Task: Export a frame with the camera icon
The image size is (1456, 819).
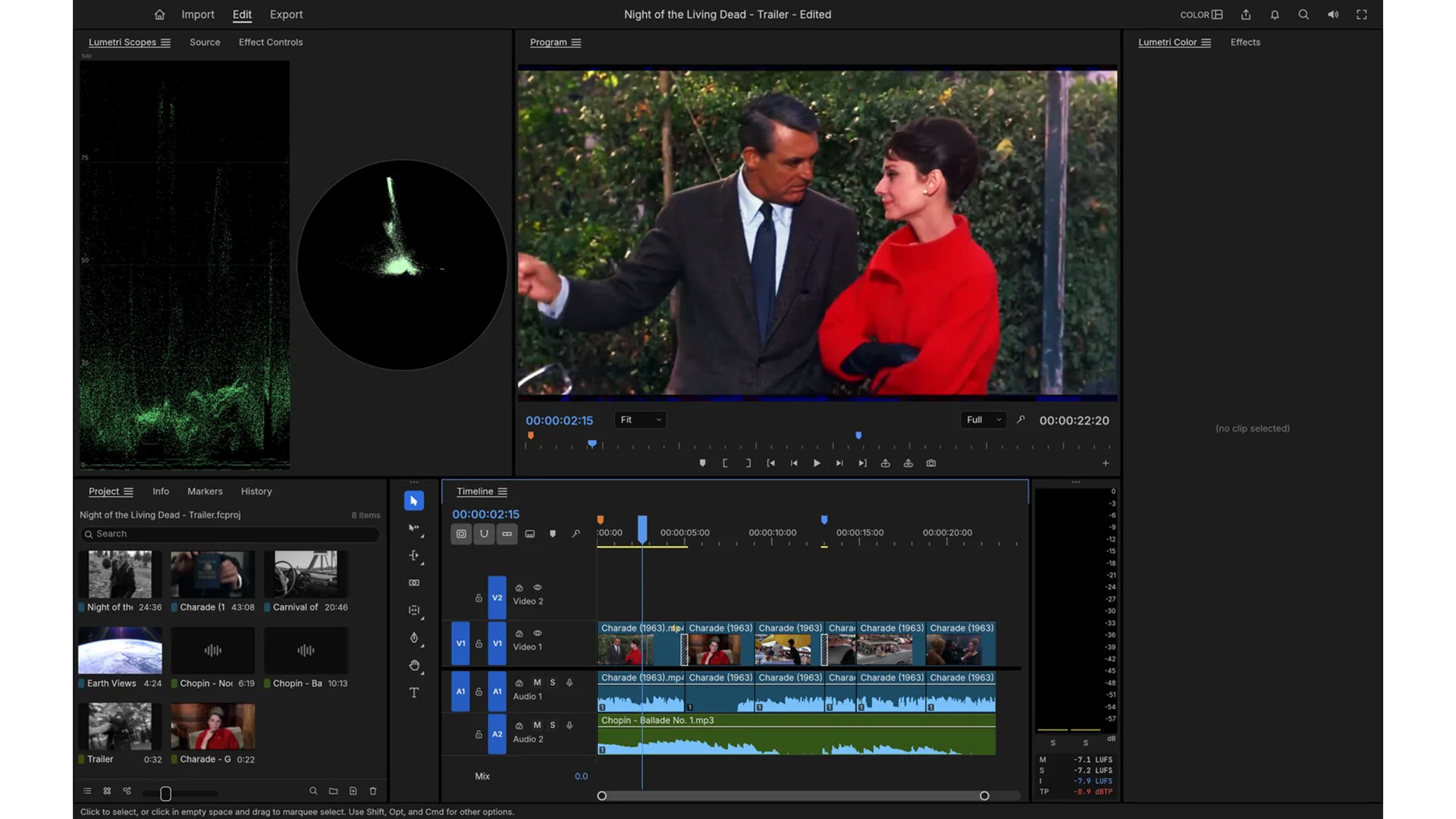Action: (931, 463)
